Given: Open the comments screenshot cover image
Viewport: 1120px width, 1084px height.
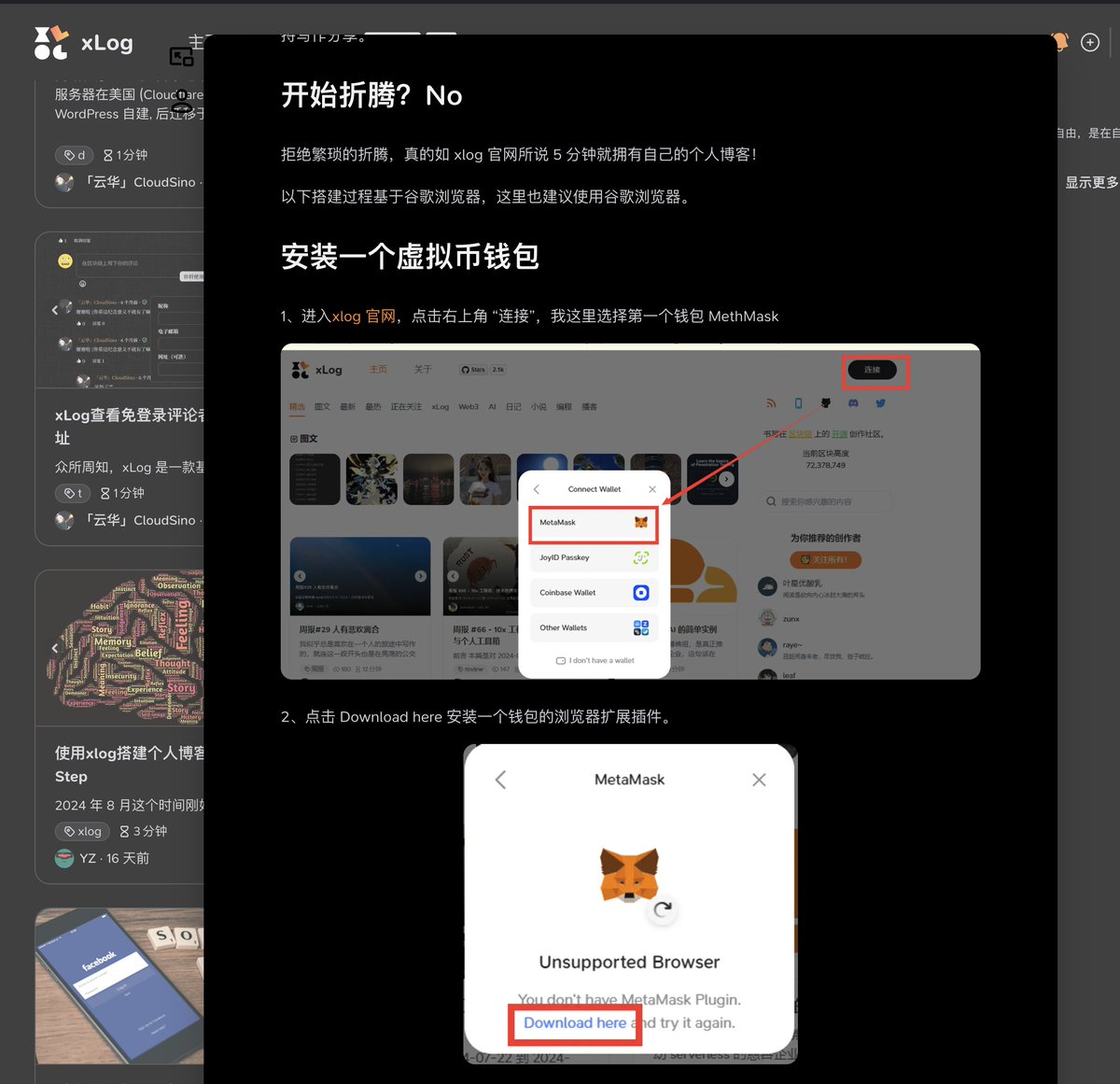Looking at the screenshot, I should coord(119,310).
